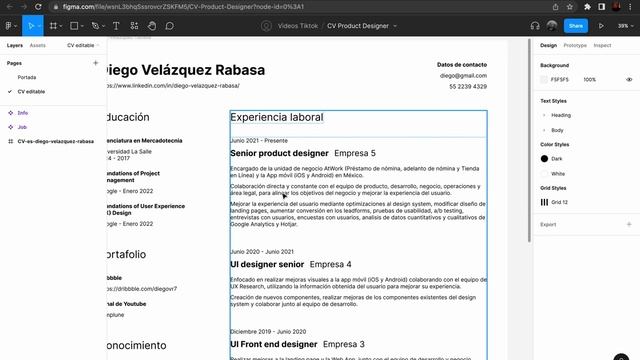Viewport: 640px width, 360px height.
Task: Select the Comment tool
Action: [169, 26]
